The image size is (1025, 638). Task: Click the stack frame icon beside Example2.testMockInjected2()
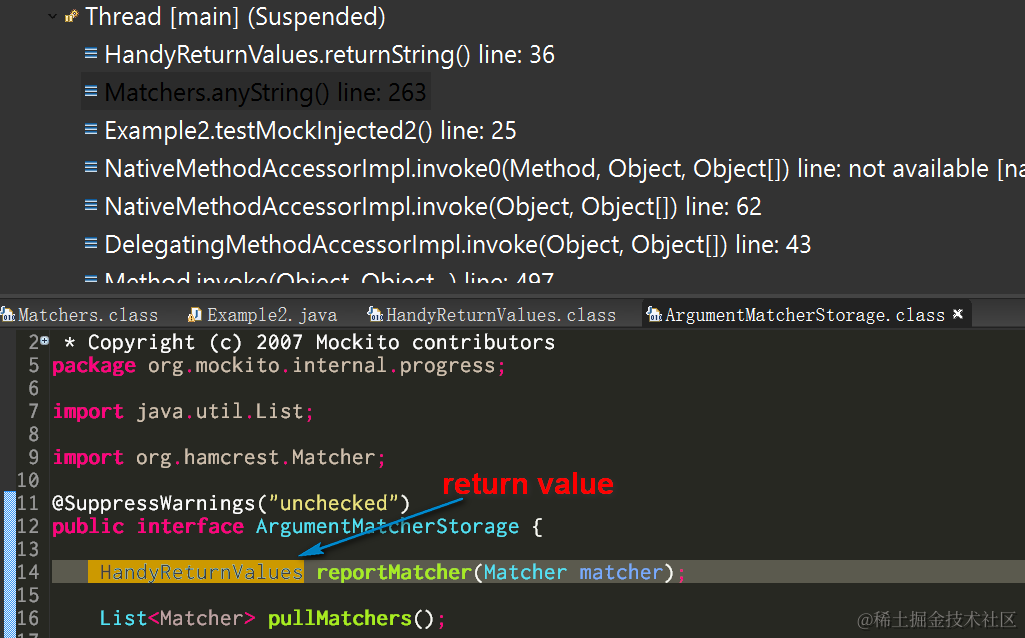[91, 130]
